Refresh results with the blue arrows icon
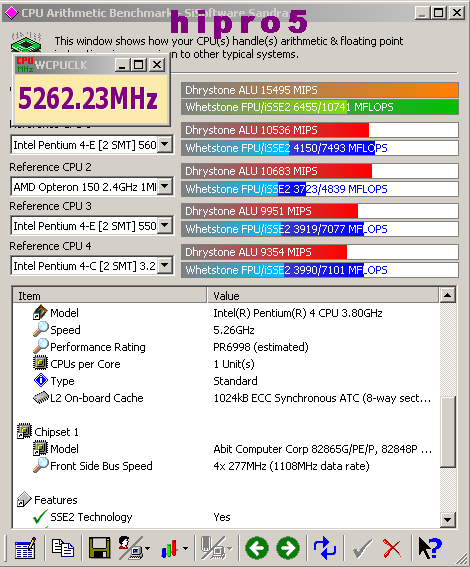The image size is (470, 567). 325,548
